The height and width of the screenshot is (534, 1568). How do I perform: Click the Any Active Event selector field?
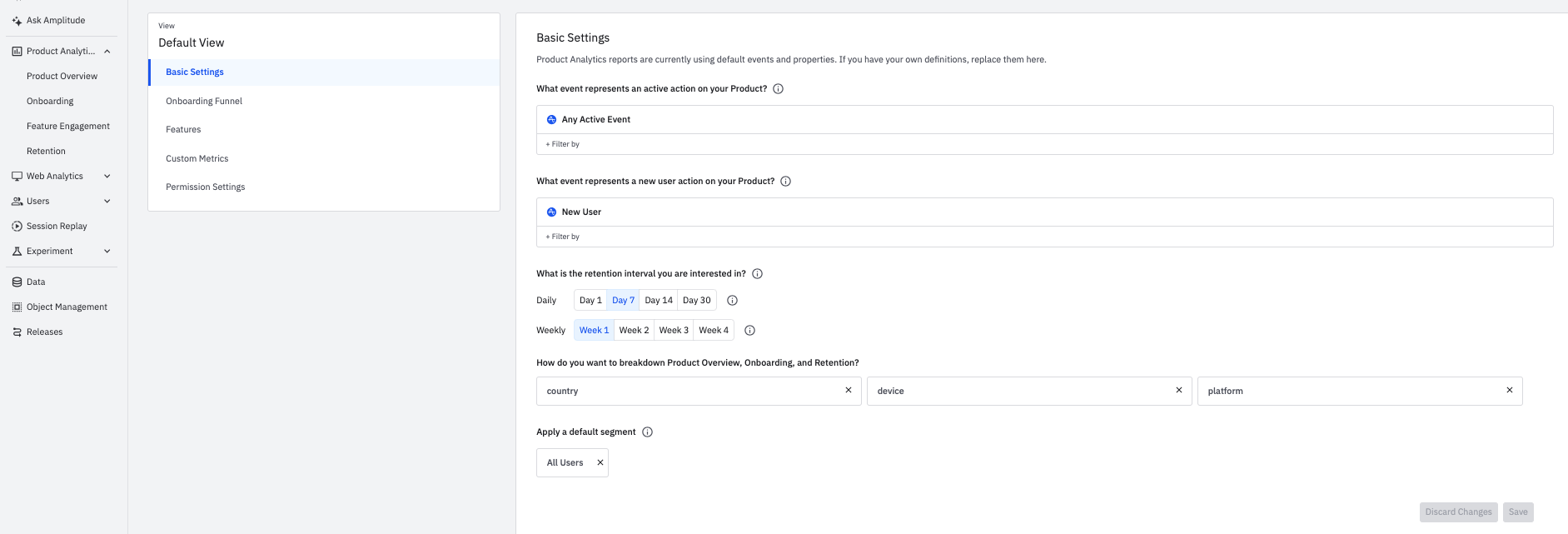pyautogui.click(x=1044, y=119)
